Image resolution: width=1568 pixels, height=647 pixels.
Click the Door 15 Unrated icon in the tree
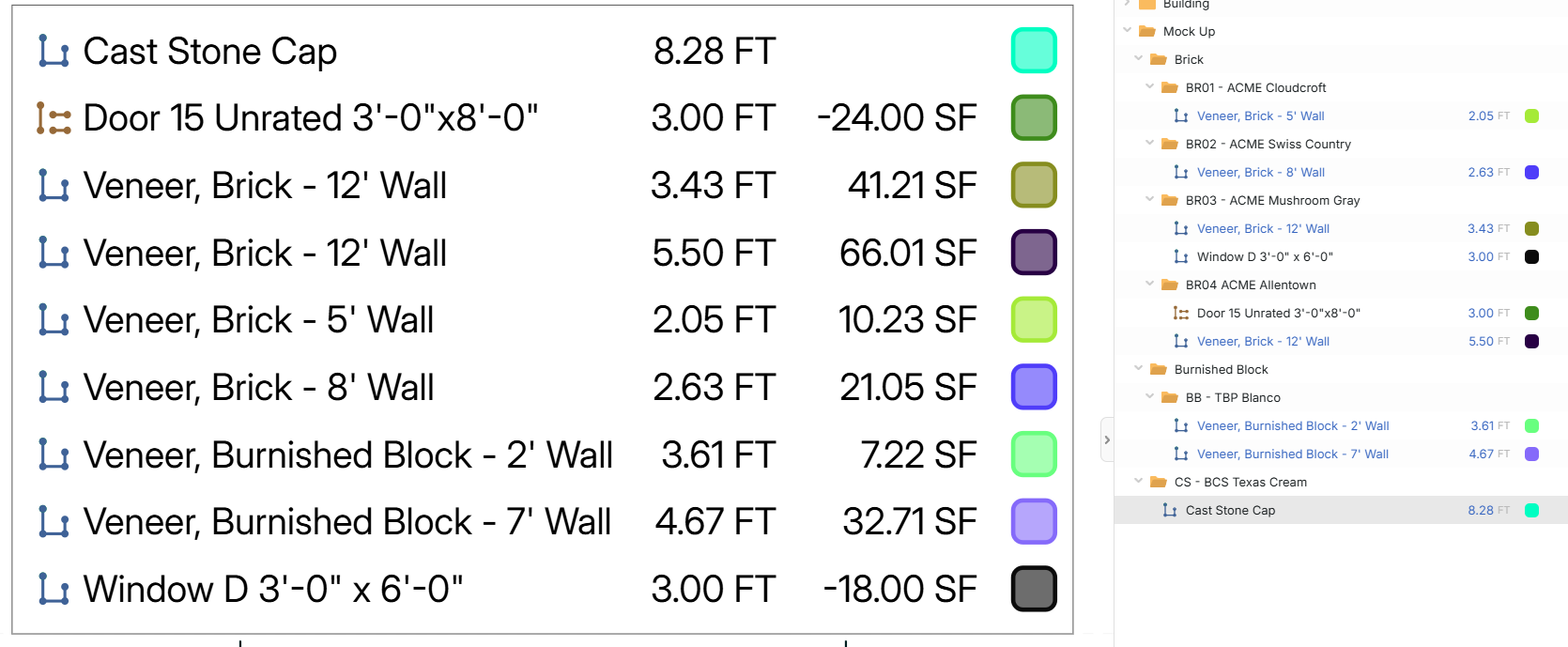1181,313
